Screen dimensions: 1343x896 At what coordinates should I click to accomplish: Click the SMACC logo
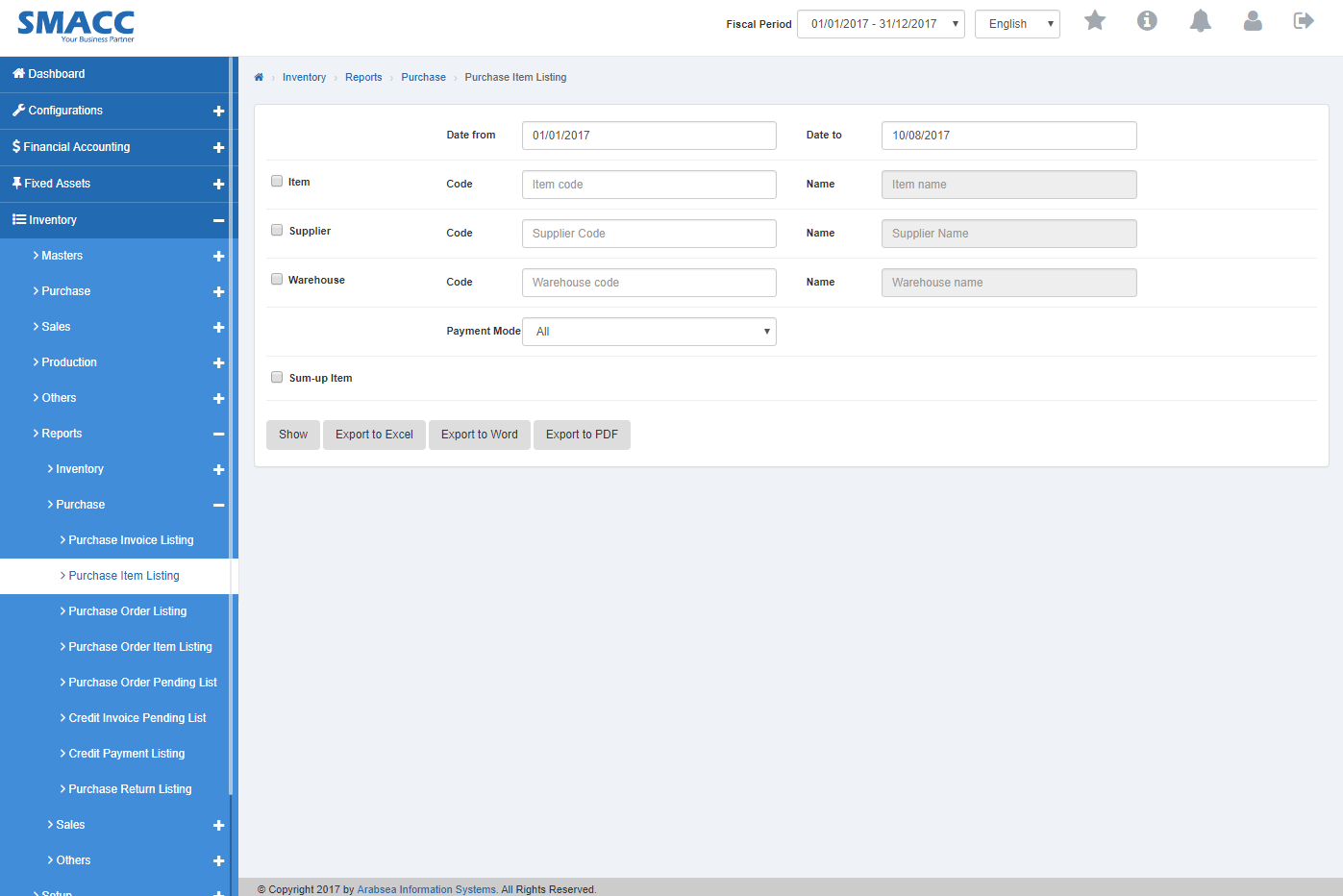point(76,27)
